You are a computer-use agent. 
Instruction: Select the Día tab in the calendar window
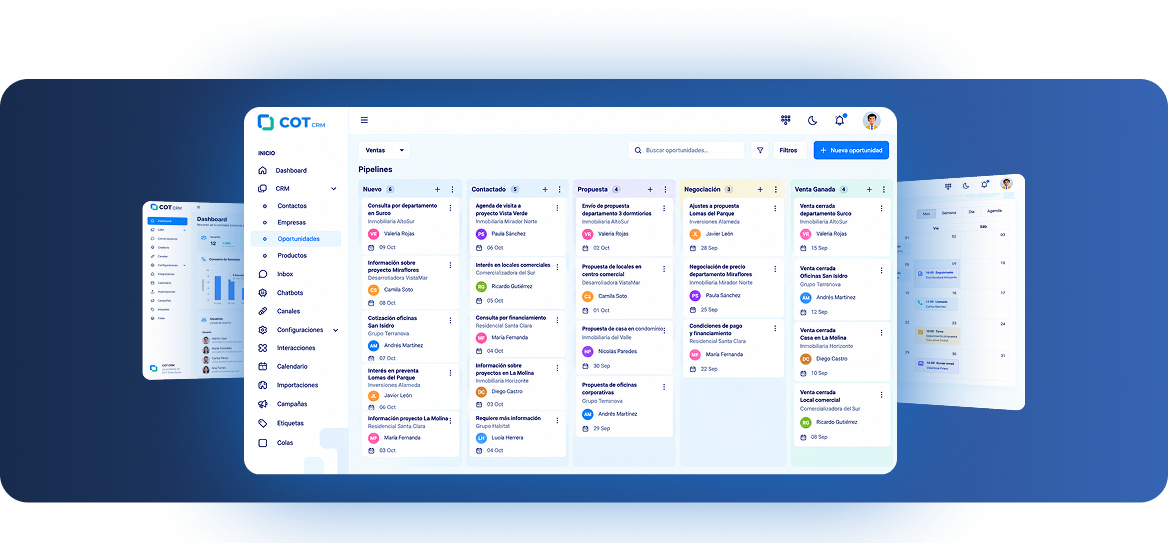point(971,212)
